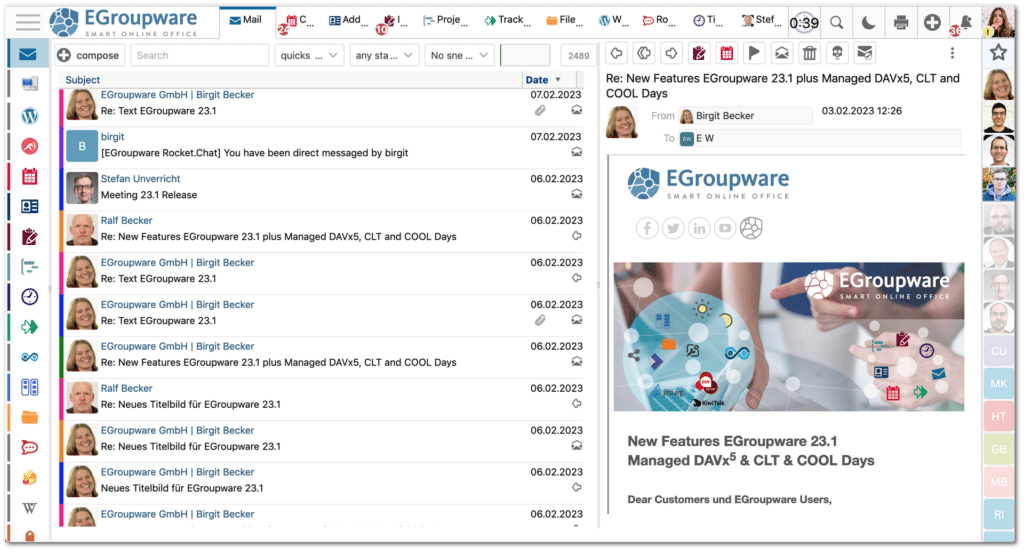Click the add plus icon in top bar
This screenshot has width=1024, height=556.
[x=933, y=23]
